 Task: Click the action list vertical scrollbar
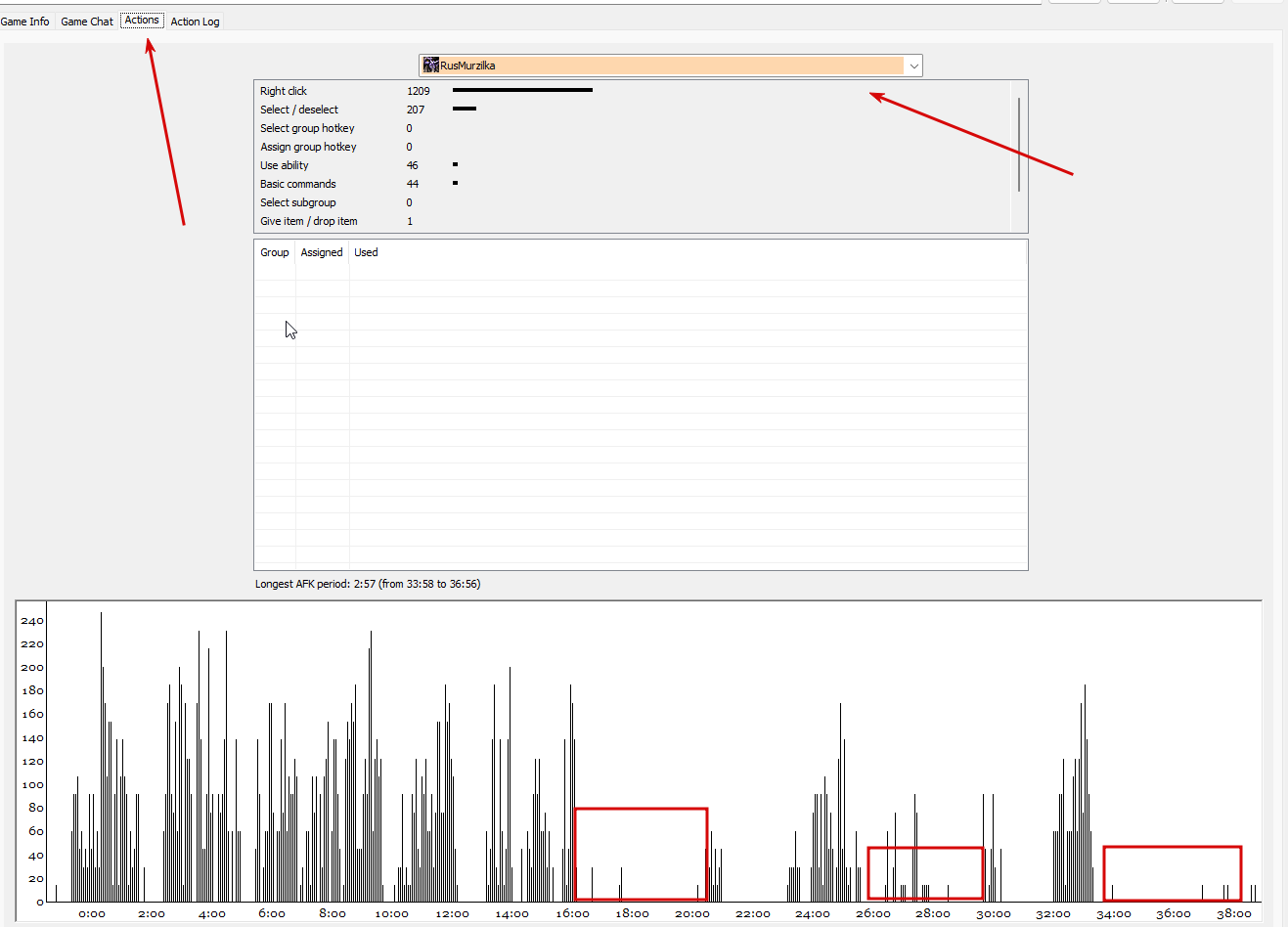coord(1019,144)
